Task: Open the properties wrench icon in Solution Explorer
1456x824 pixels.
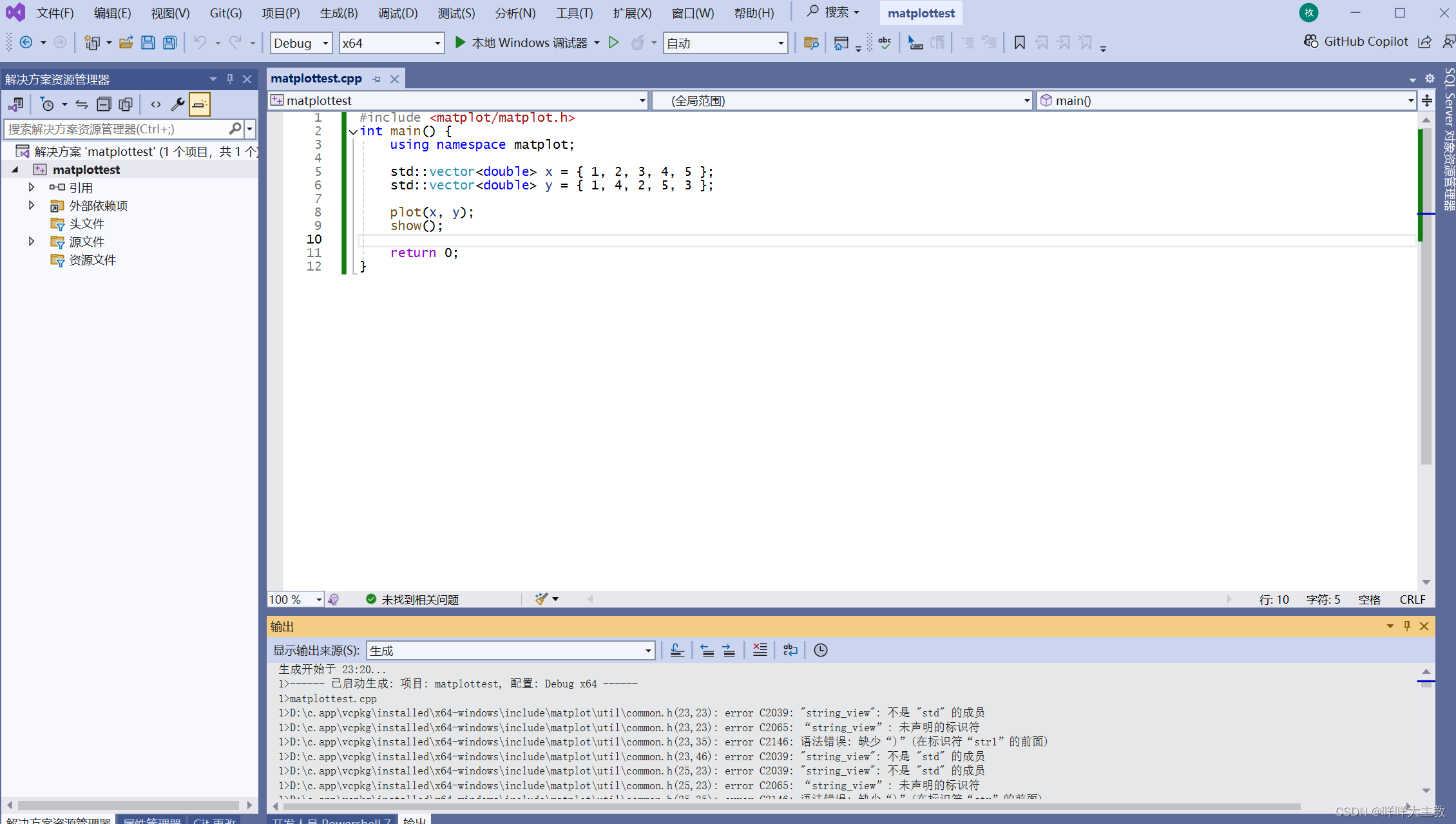Action: pos(178,104)
